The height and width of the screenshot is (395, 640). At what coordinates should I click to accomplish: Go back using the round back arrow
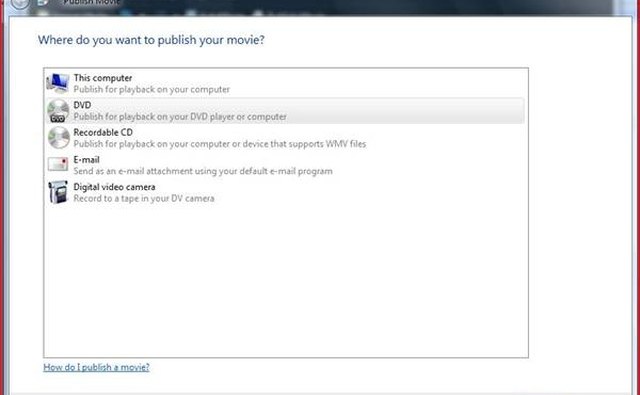pos(20,3)
